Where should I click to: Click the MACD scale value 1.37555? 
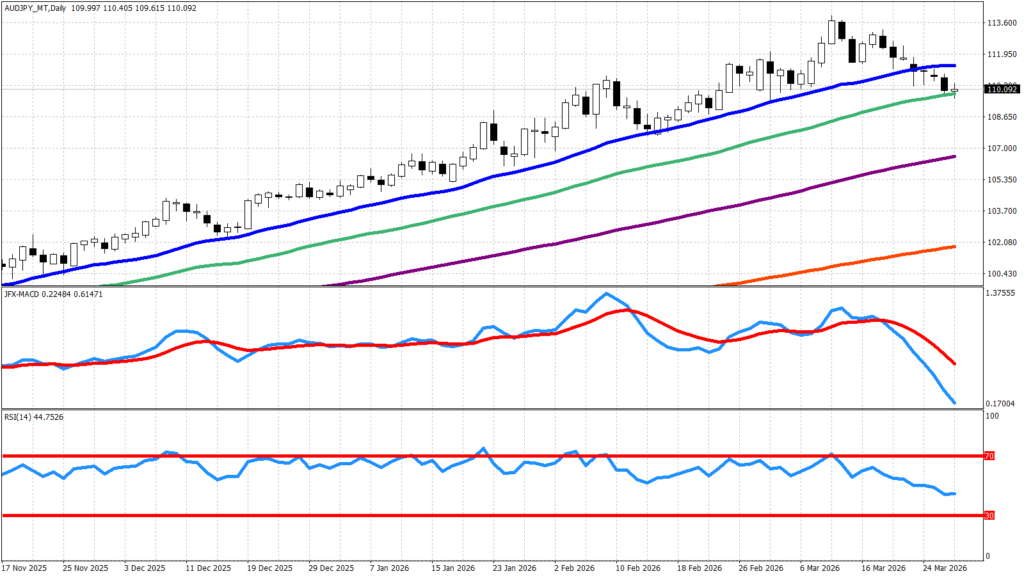click(x=1002, y=294)
